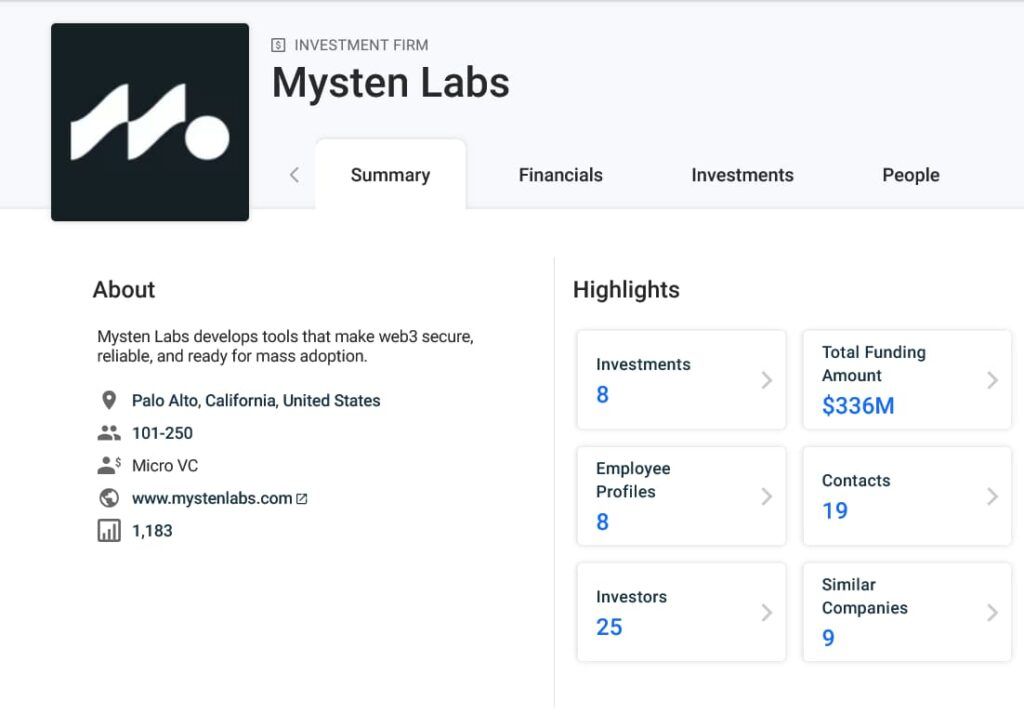The width and height of the screenshot is (1024, 714).
Task: Click the investor type person icon
Action: (109, 466)
